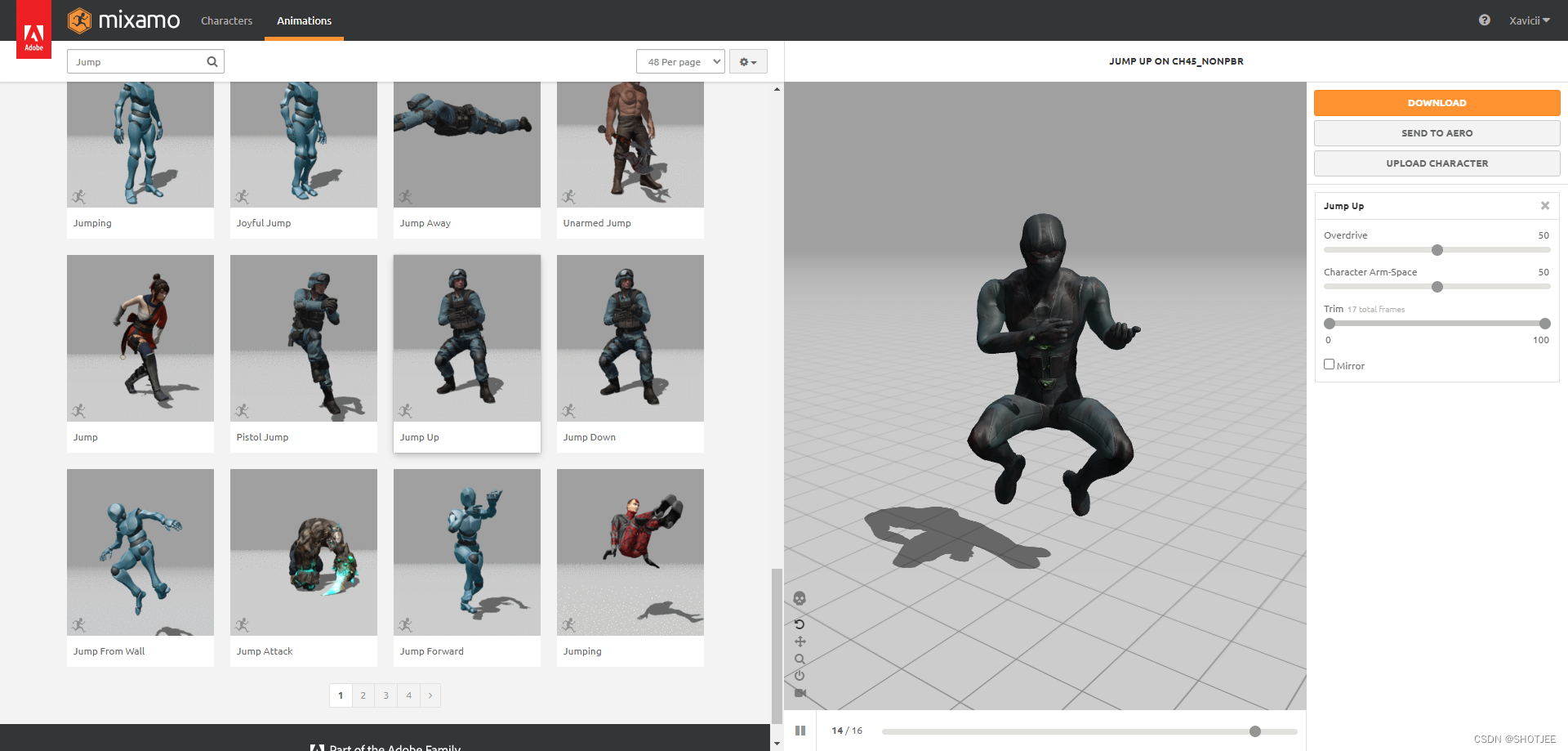
Task: Select the Jump From Wall animation thumbnail
Action: 140,552
